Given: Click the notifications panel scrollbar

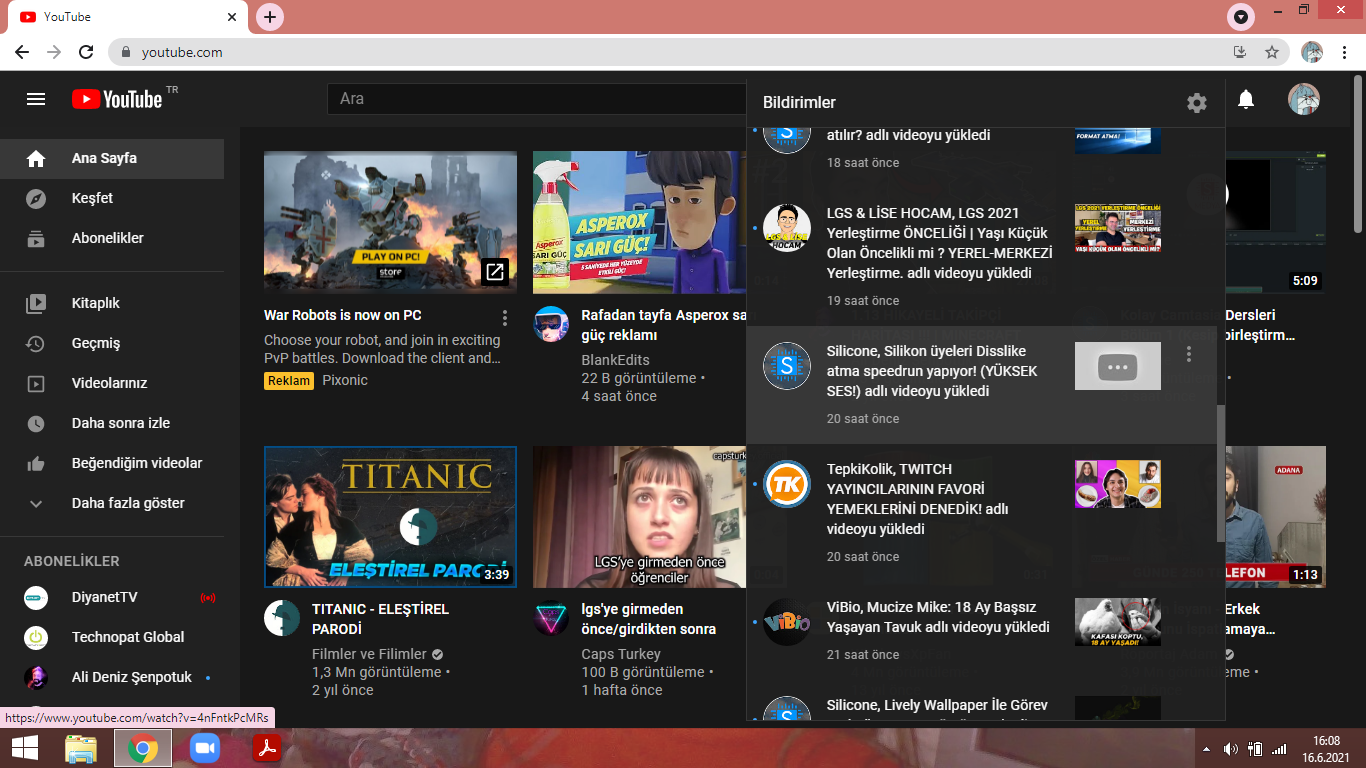Looking at the screenshot, I should click(x=1220, y=473).
